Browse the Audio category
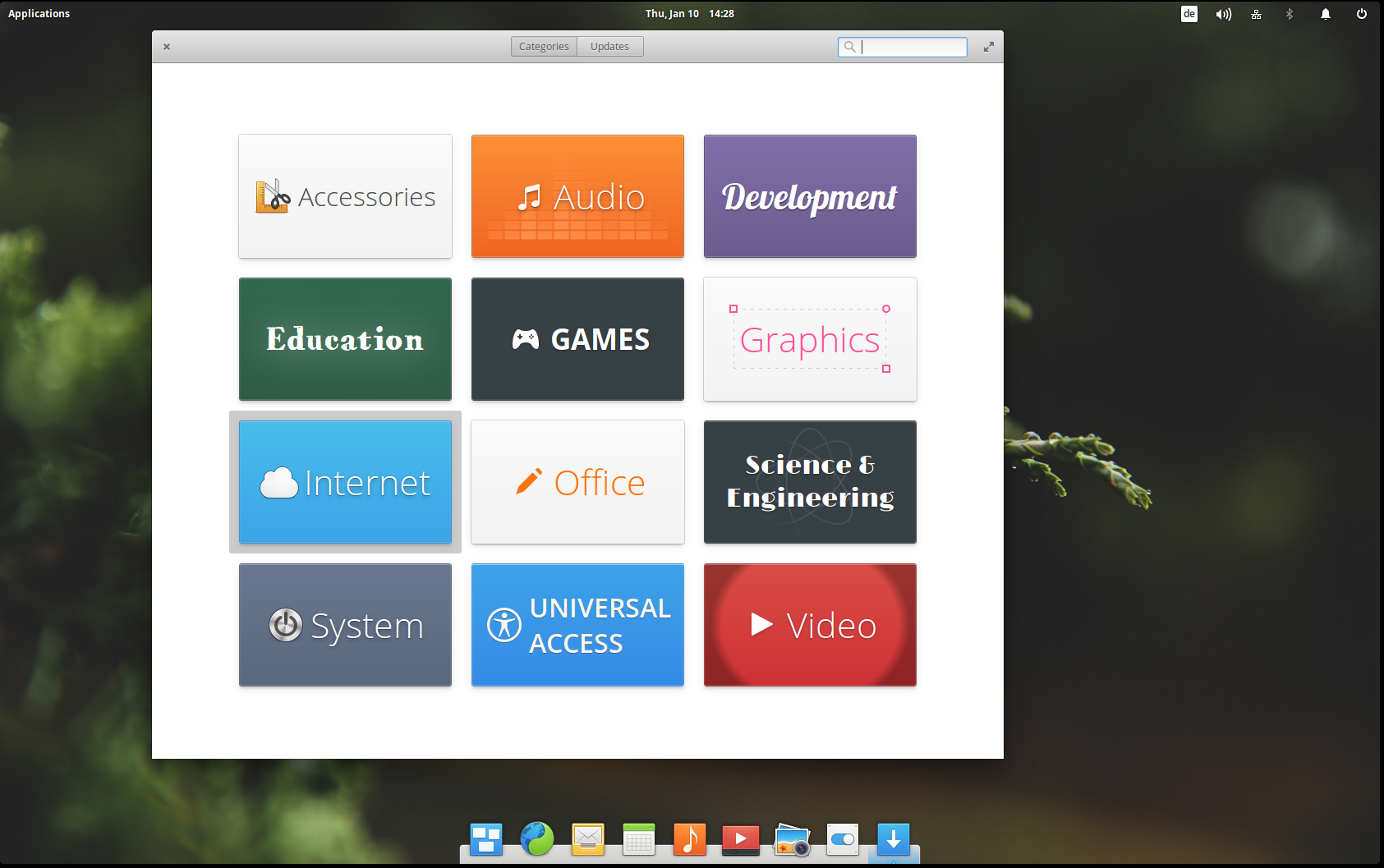Viewport: 1384px width, 868px height. 577,196
